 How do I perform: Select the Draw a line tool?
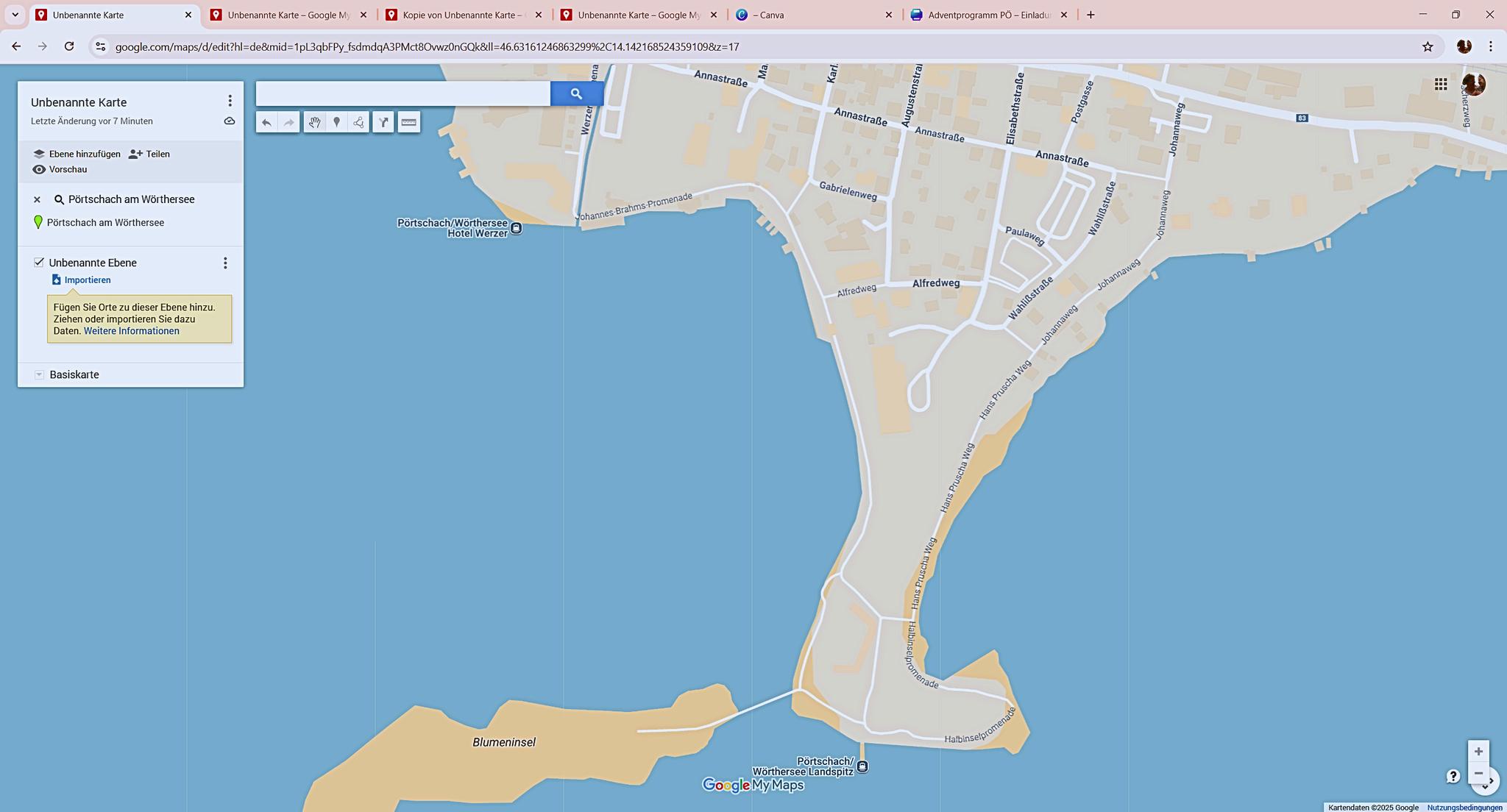pyautogui.click(x=358, y=122)
